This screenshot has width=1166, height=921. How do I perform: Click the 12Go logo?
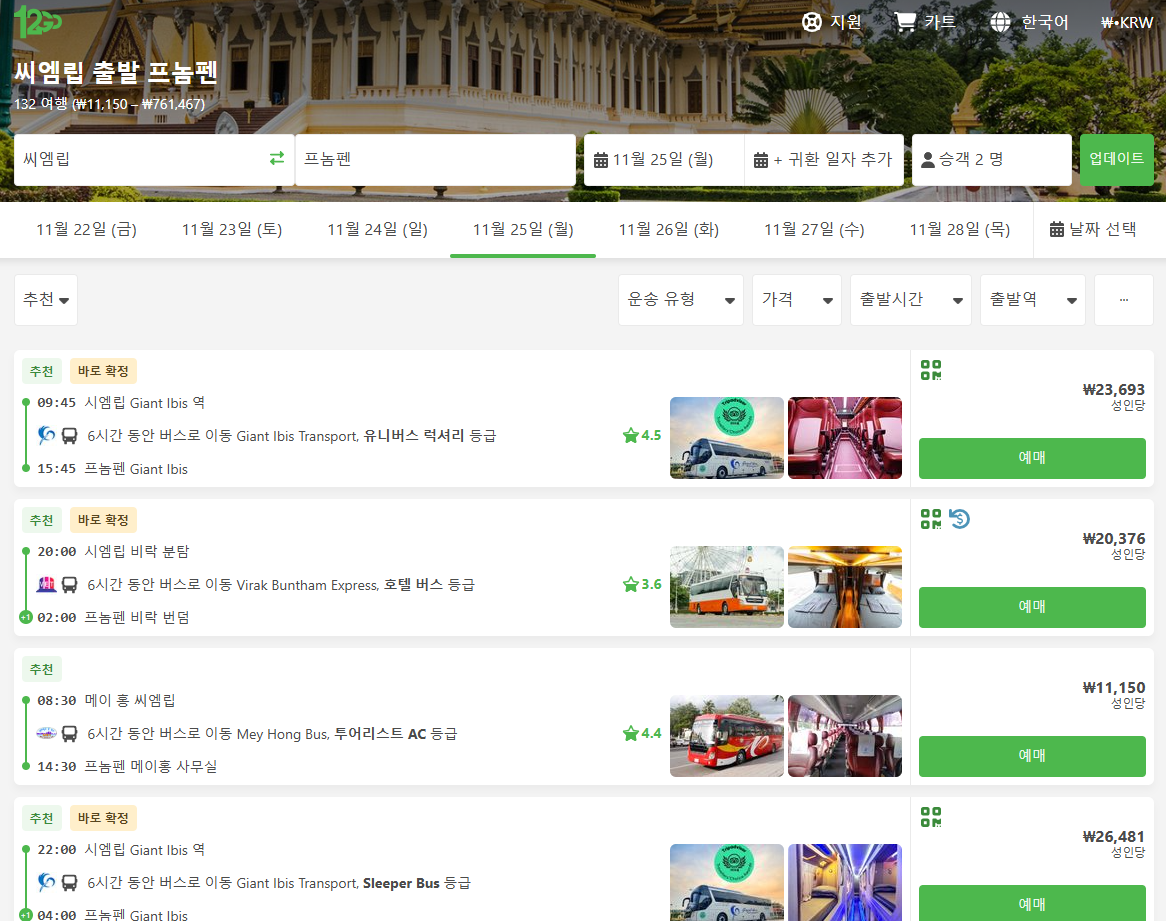[37, 20]
